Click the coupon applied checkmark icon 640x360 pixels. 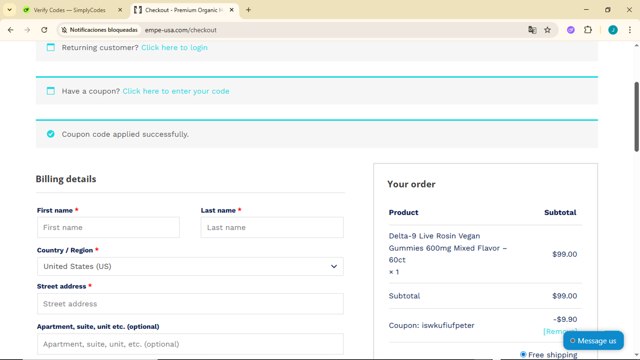click(x=51, y=134)
